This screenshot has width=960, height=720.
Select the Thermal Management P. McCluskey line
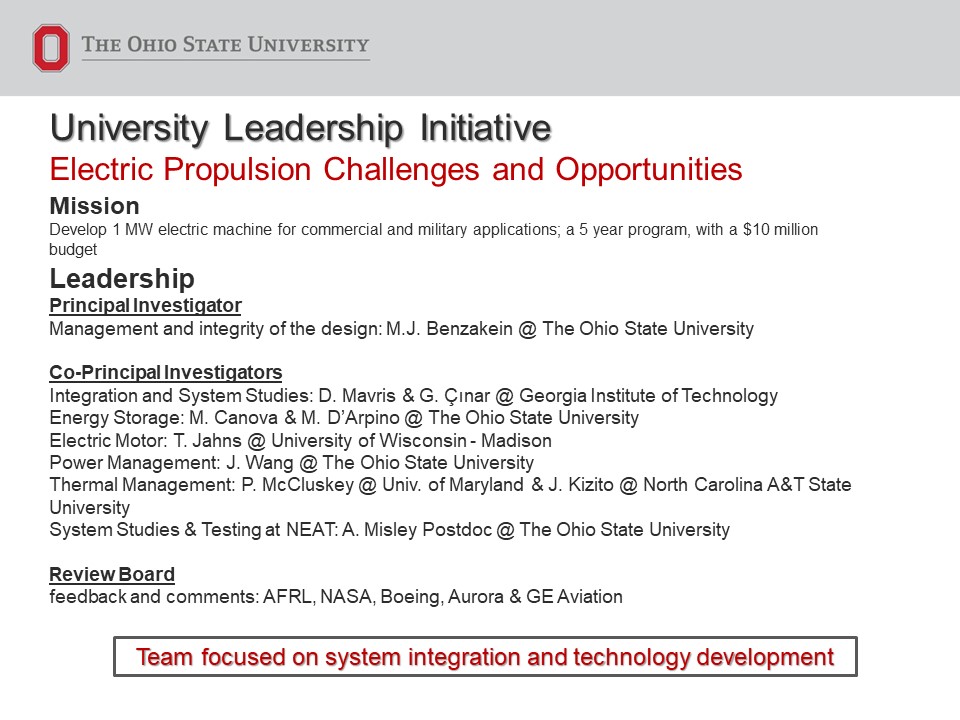pos(450,485)
